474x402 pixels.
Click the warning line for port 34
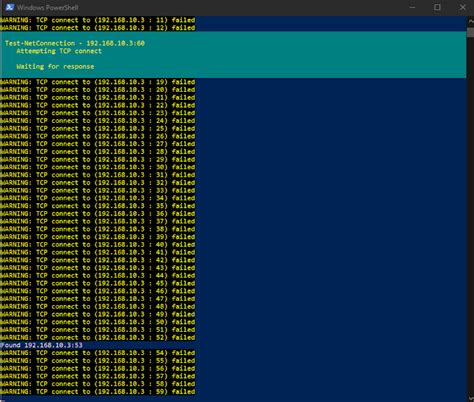pyautogui.click(x=98, y=198)
